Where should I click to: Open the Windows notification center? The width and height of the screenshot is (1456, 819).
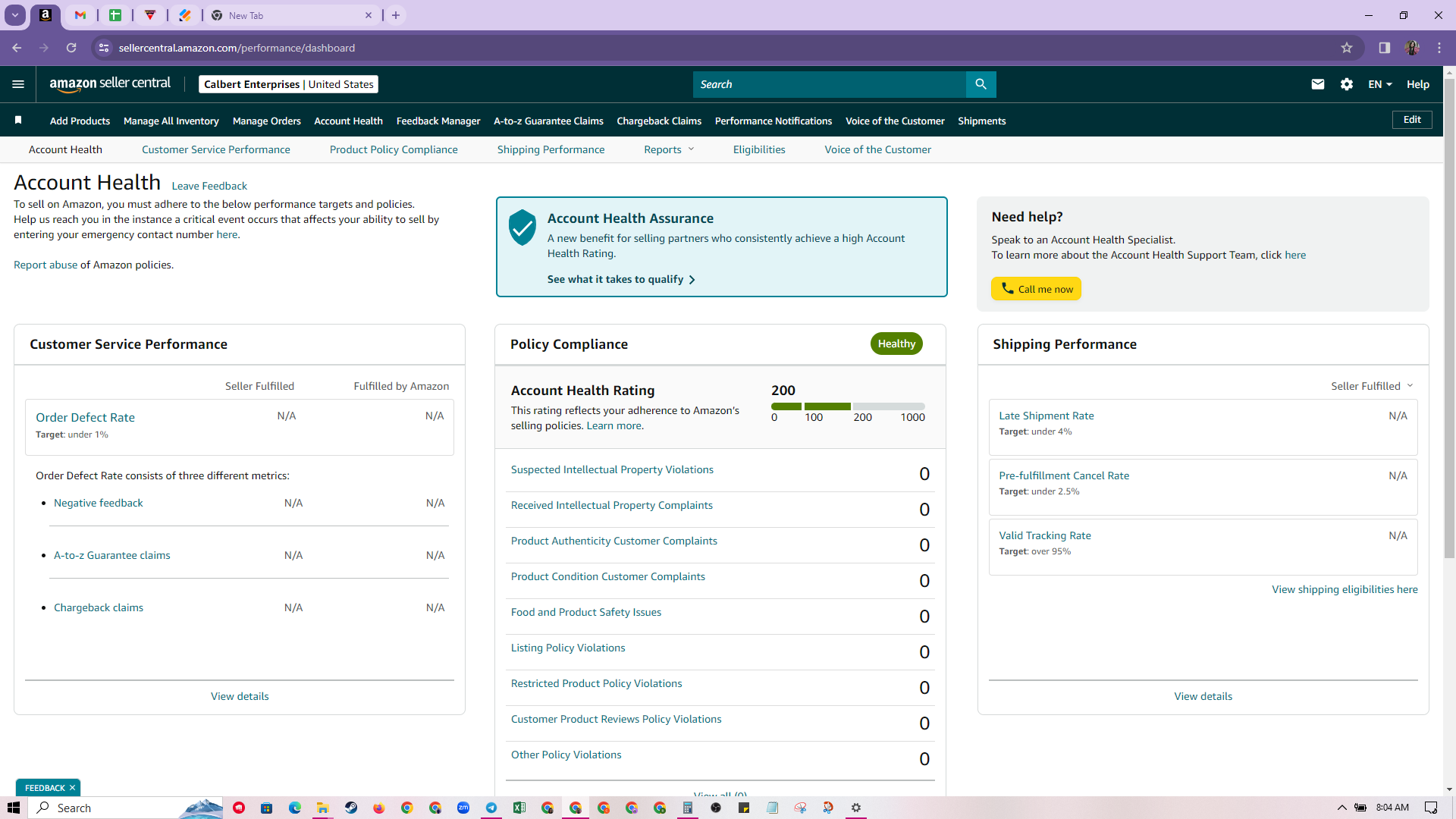point(1431,808)
